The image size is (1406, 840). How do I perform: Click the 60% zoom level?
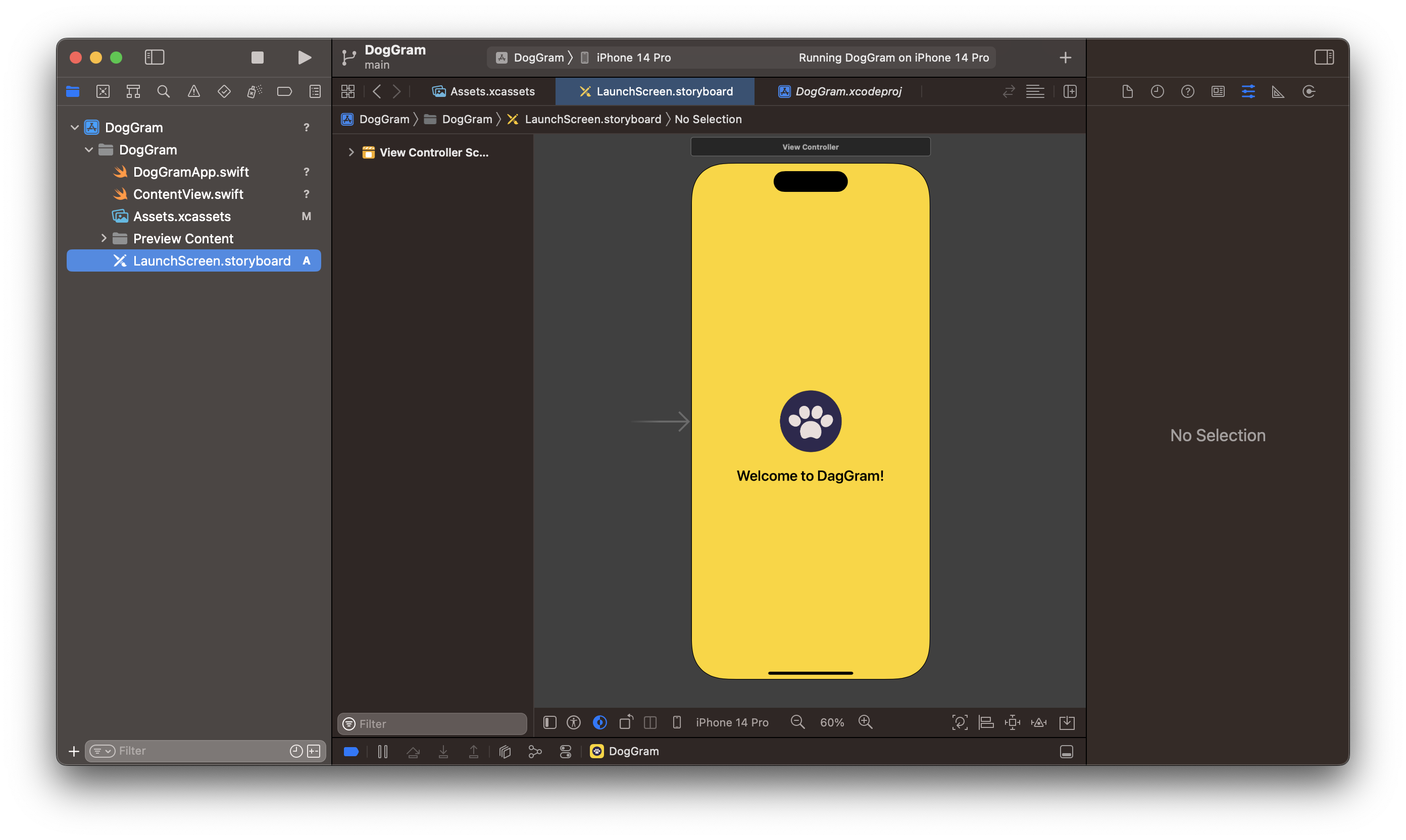click(832, 722)
